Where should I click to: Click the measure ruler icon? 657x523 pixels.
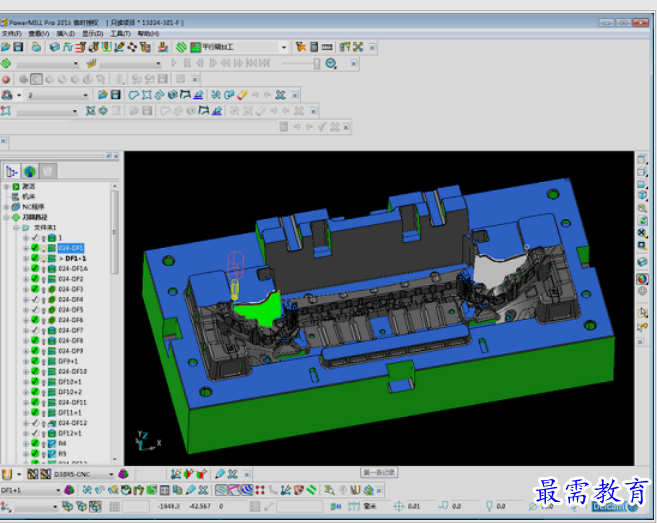pos(327,47)
